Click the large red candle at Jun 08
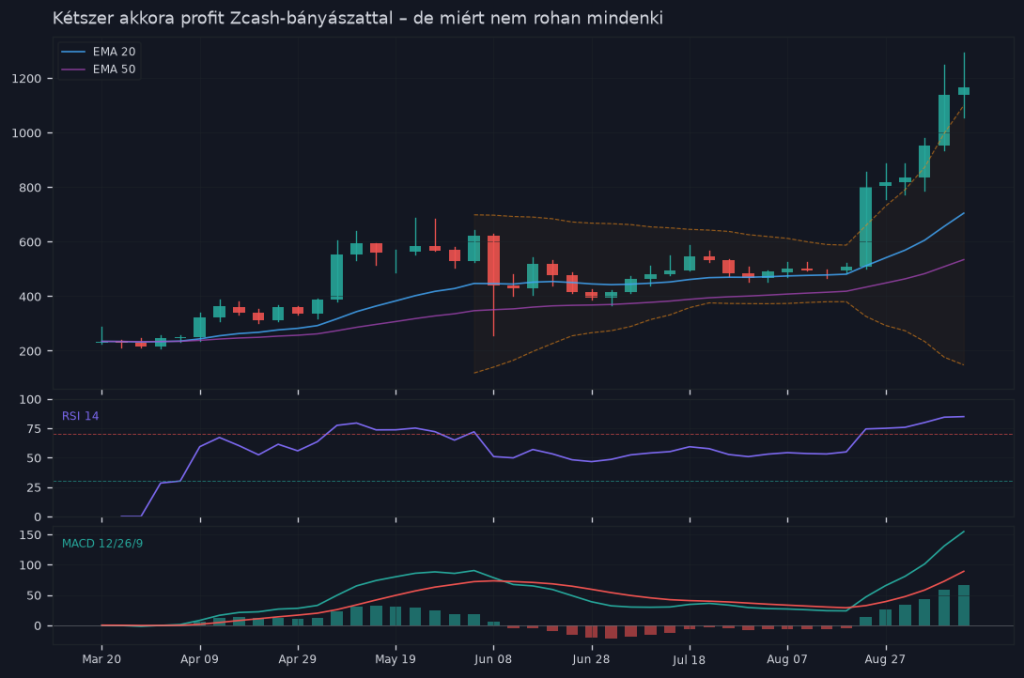The height and width of the screenshot is (678, 1024). click(x=494, y=261)
